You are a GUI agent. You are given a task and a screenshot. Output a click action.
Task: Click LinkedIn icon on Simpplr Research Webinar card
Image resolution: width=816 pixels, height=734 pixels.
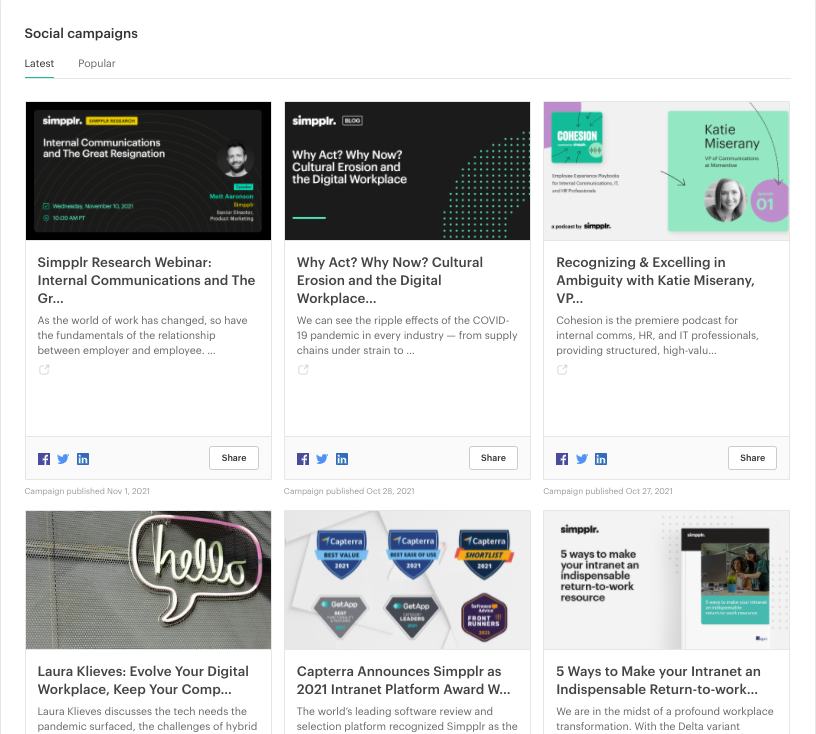(x=83, y=459)
